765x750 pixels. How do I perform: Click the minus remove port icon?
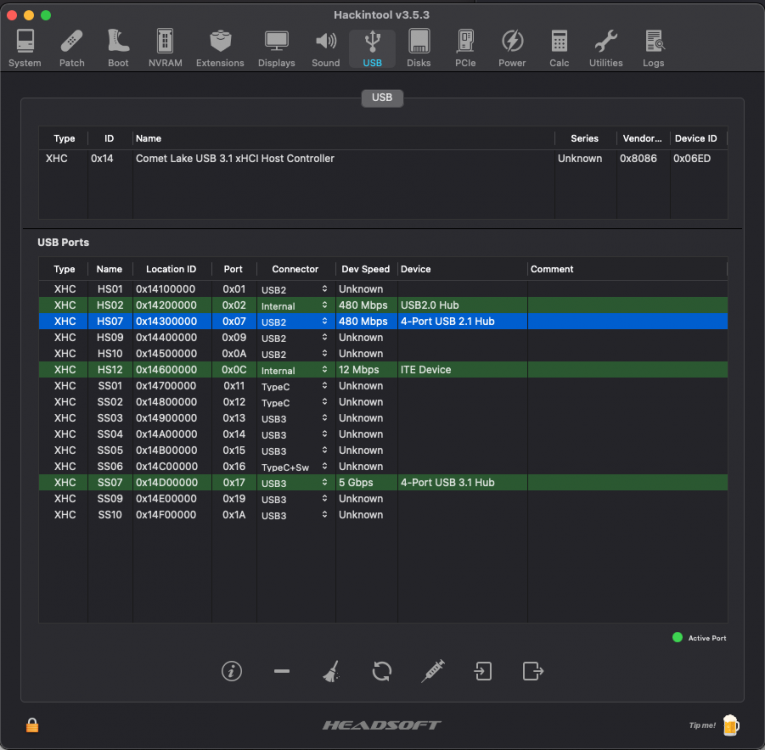pyautogui.click(x=282, y=671)
